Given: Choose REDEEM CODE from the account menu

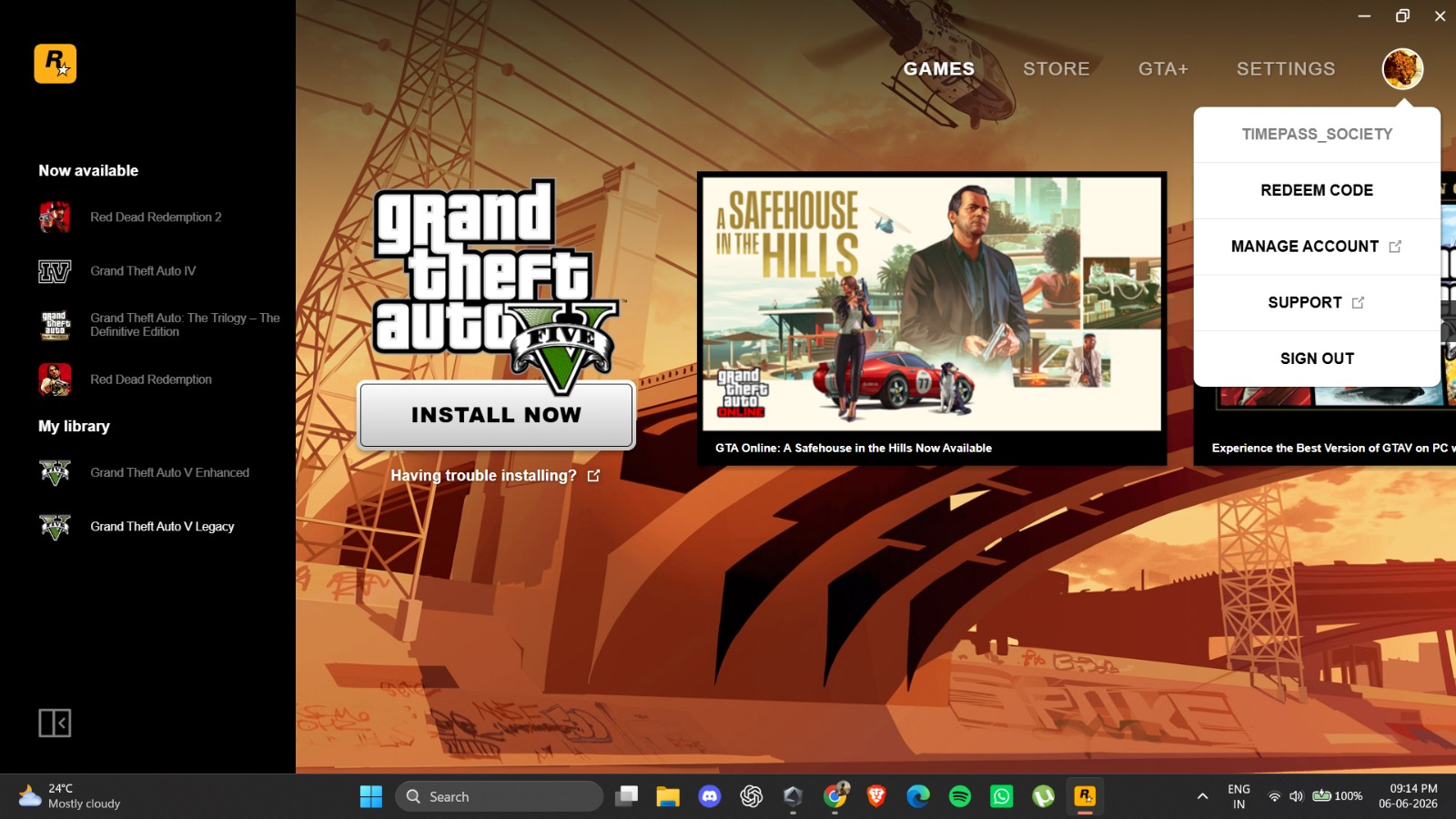Looking at the screenshot, I should [x=1317, y=190].
